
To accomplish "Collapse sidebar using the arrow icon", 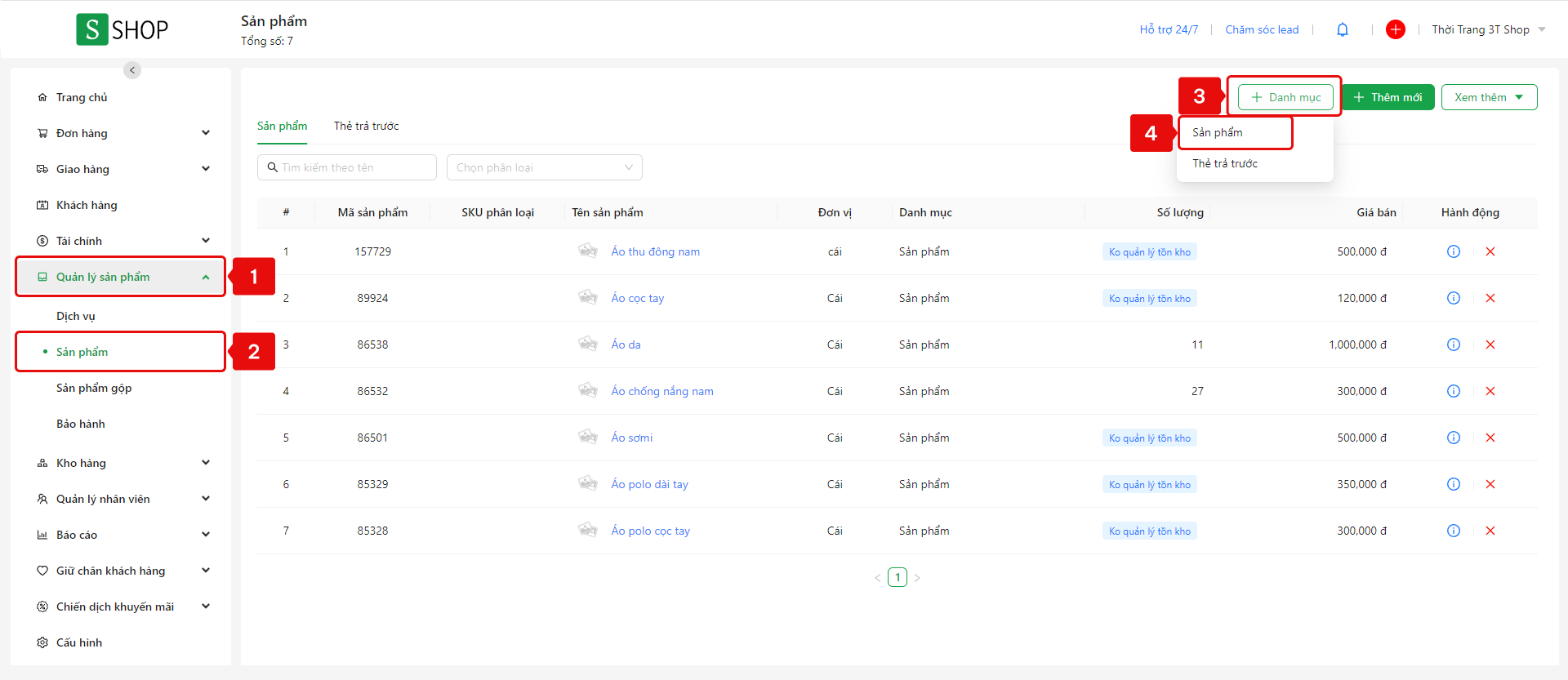I will (132, 70).
